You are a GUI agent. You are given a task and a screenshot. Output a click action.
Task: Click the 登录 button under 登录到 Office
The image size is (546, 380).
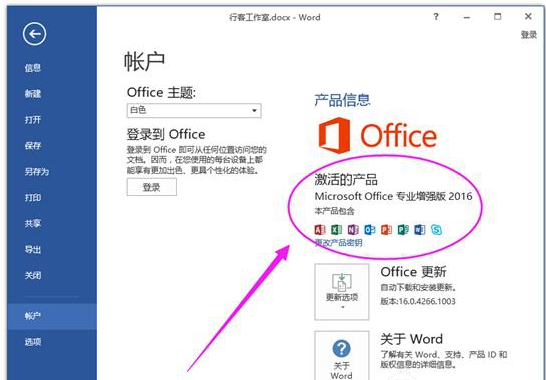151,187
